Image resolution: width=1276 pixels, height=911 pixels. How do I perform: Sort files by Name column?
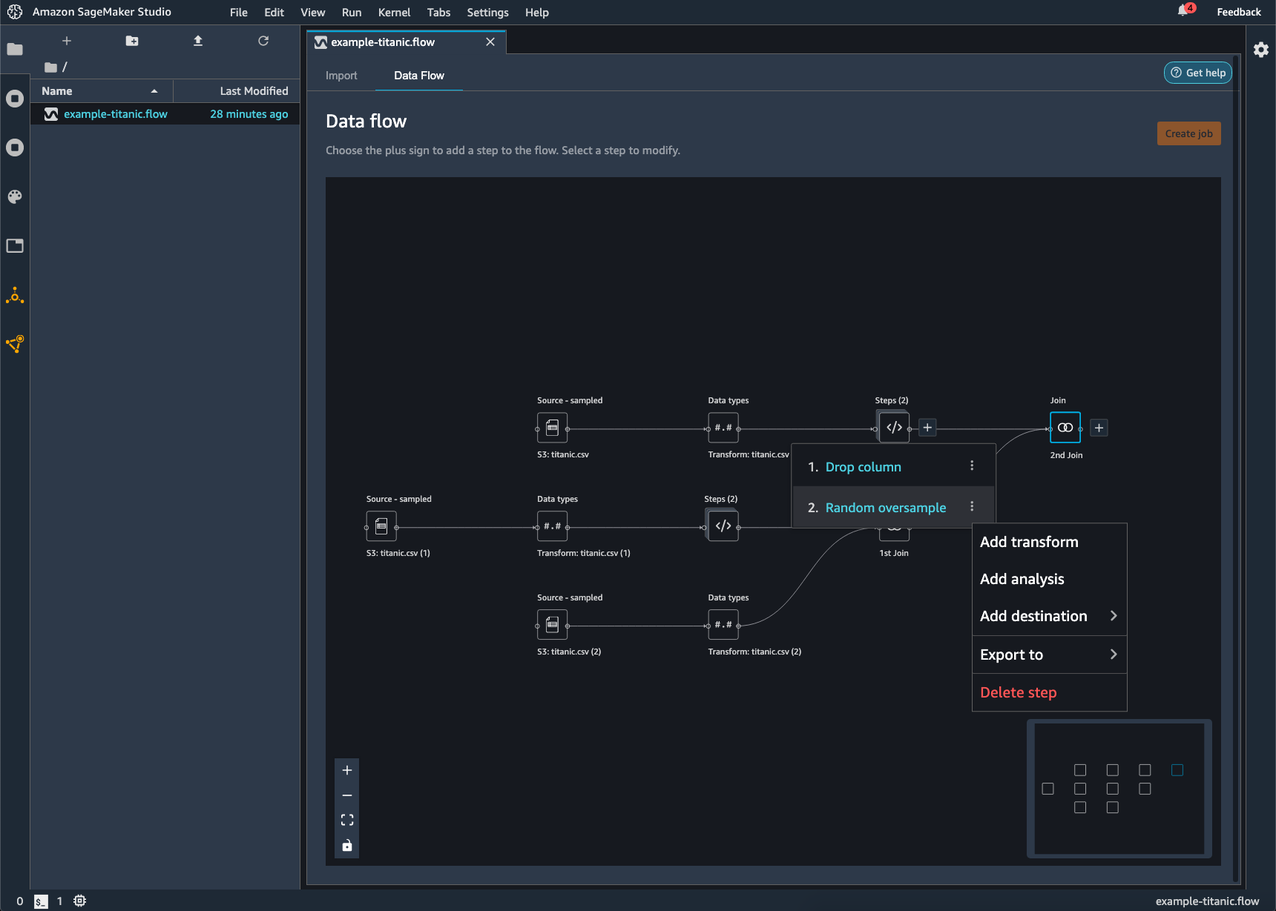(101, 91)
